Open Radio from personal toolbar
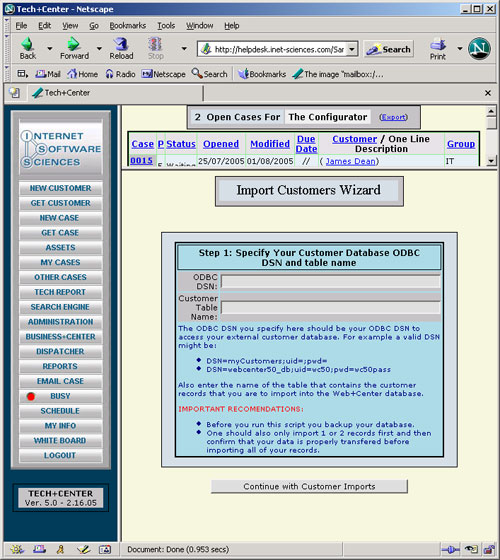 tap(120, 74)
